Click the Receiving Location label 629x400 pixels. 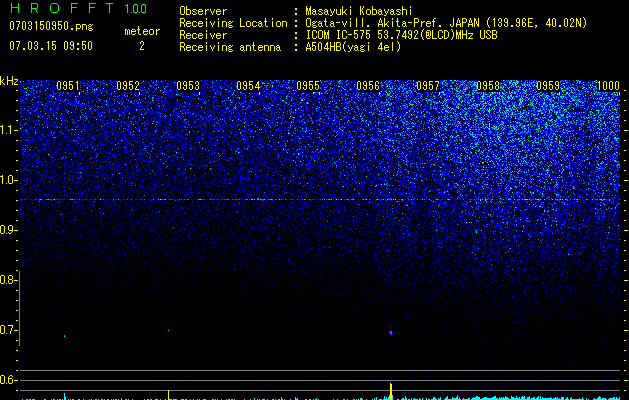coord(233,23)
